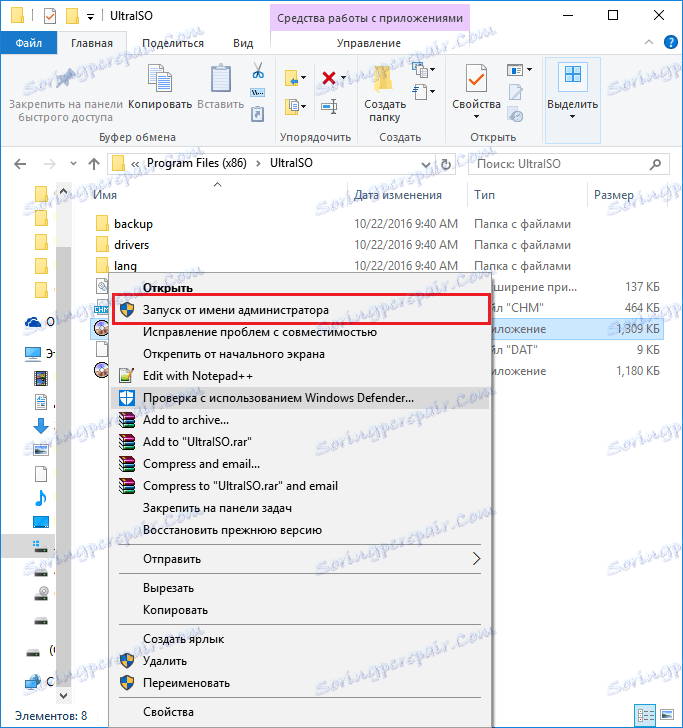Open the Move to dropdown arrow
Screen dimensions: 683x728
click(304, 78)
